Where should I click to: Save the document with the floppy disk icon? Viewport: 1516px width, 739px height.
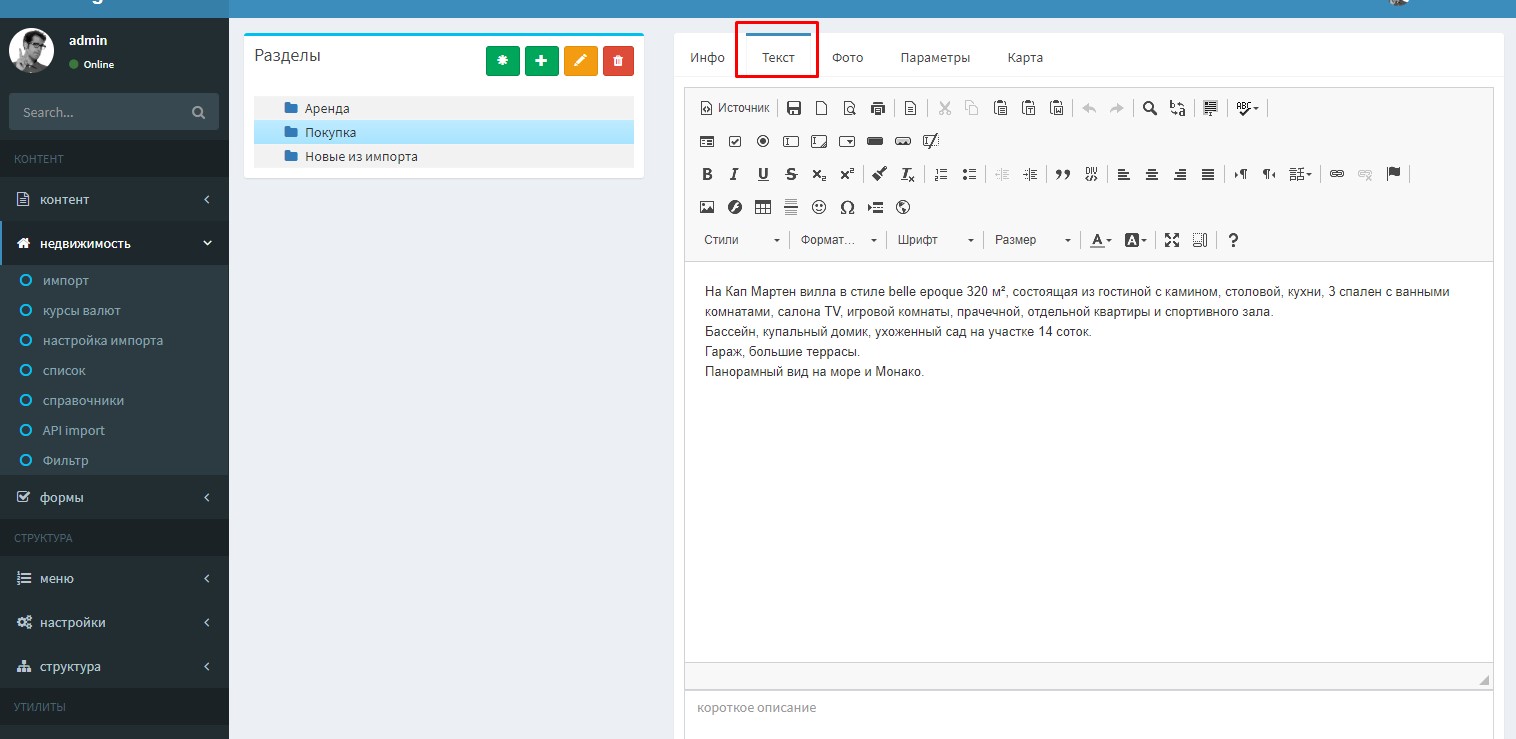pyautogui.click(x=794, y=108)
